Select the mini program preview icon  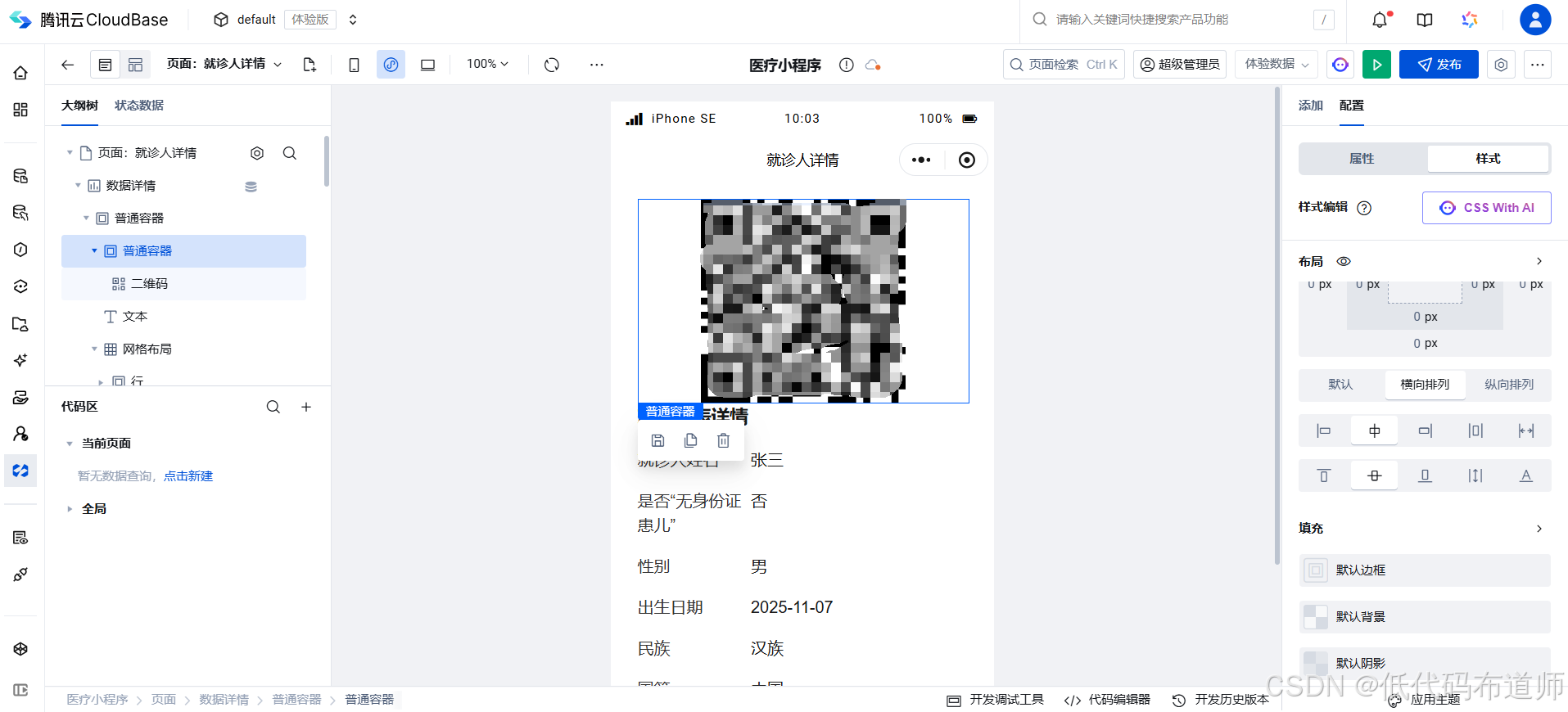(391, 65)
